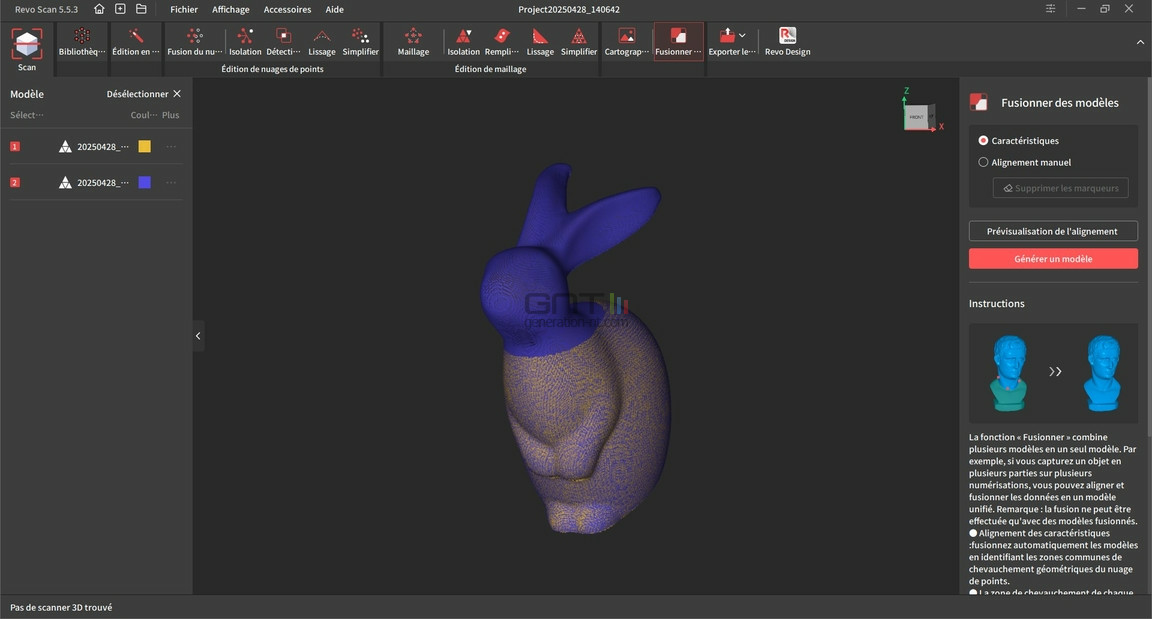
Task: Apply mesh Lissage tool
Action: tap(540, 42)
